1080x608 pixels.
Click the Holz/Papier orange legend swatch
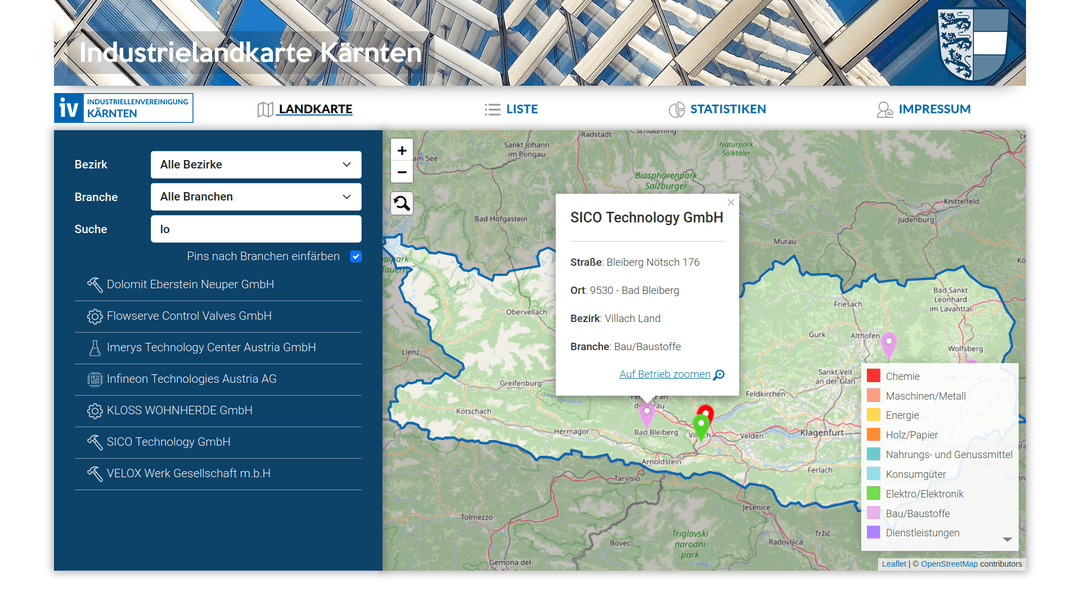click(873, 434)
